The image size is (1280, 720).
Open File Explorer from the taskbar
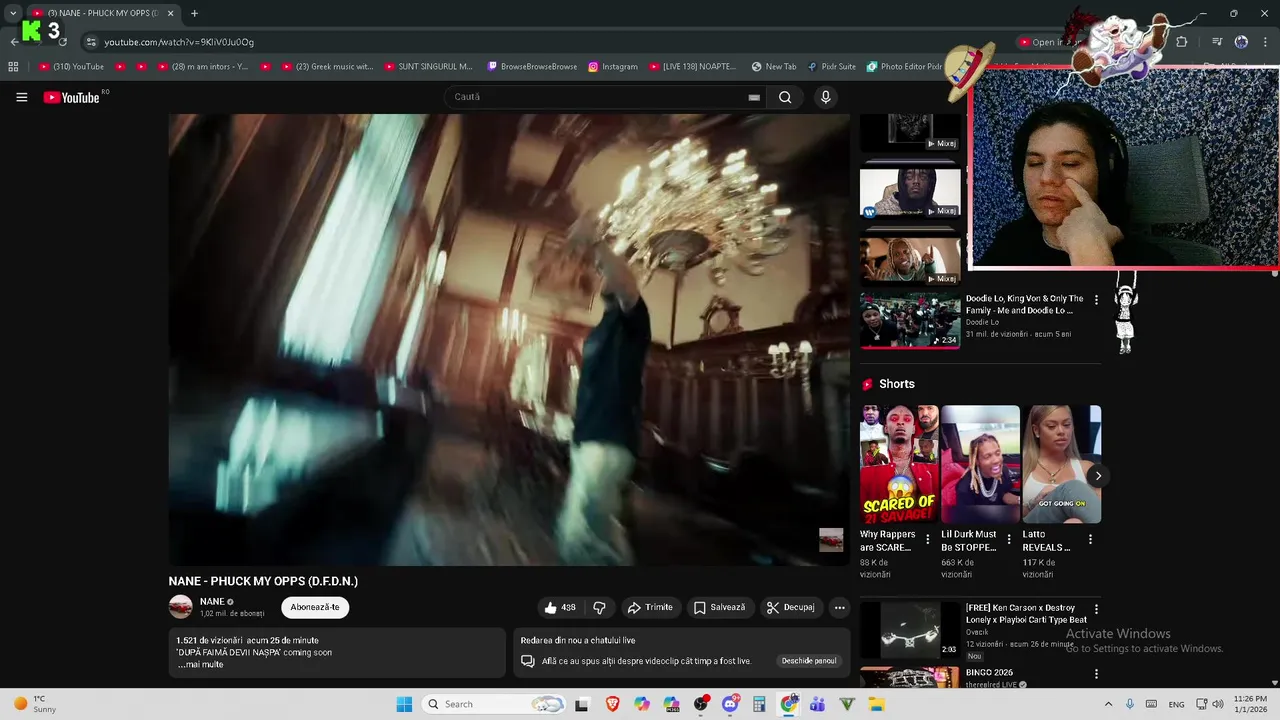click(877, 704)
